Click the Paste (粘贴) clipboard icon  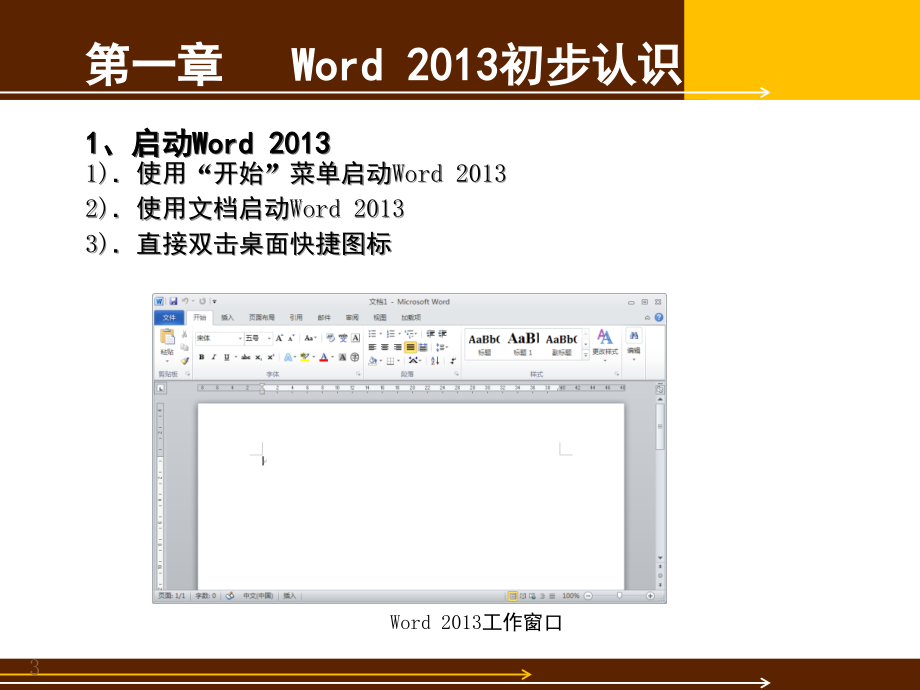tap(167, 338)
